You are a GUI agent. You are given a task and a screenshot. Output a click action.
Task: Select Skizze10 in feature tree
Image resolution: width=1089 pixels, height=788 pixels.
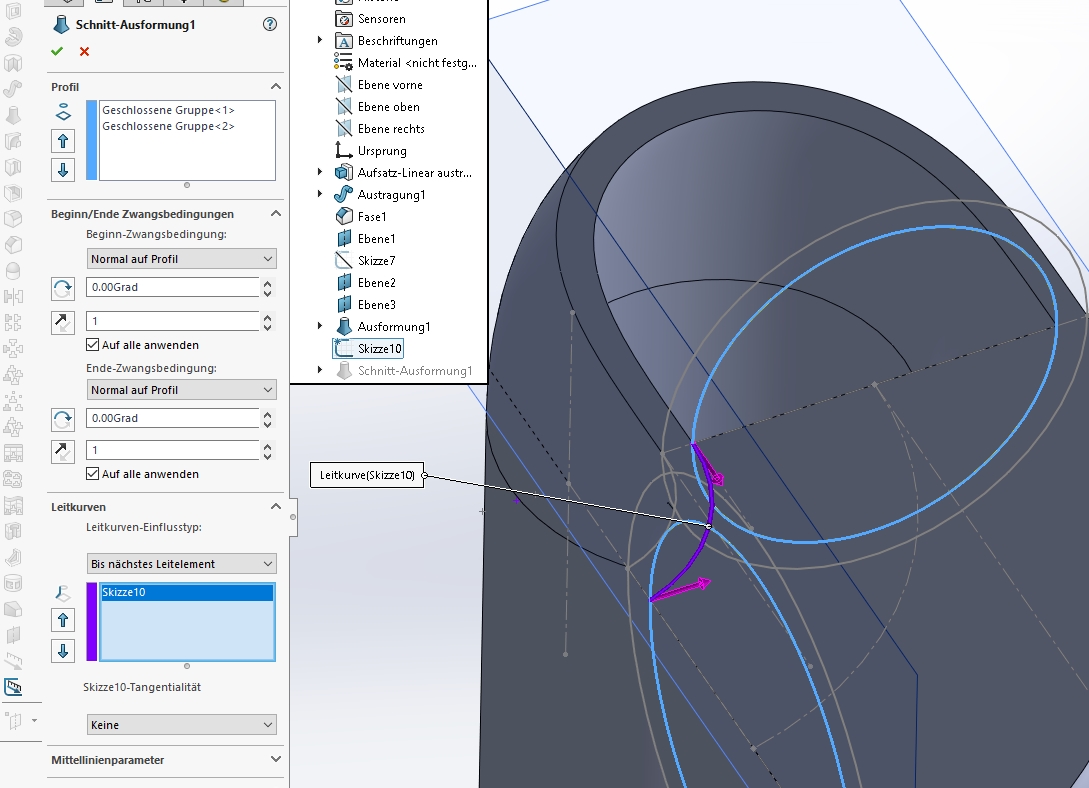pos(379,348)
